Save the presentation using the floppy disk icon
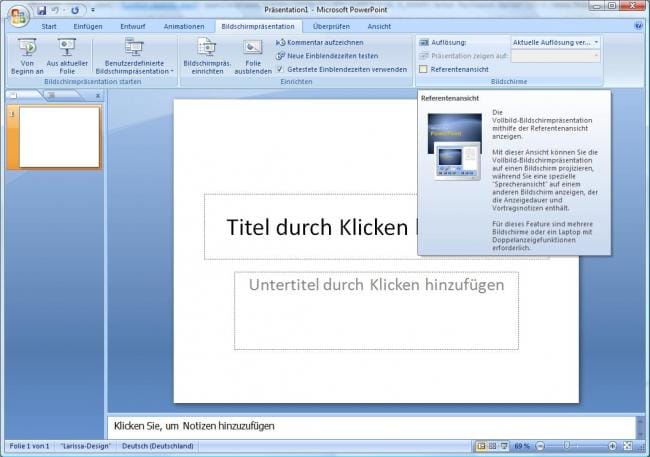 [41, 10]
